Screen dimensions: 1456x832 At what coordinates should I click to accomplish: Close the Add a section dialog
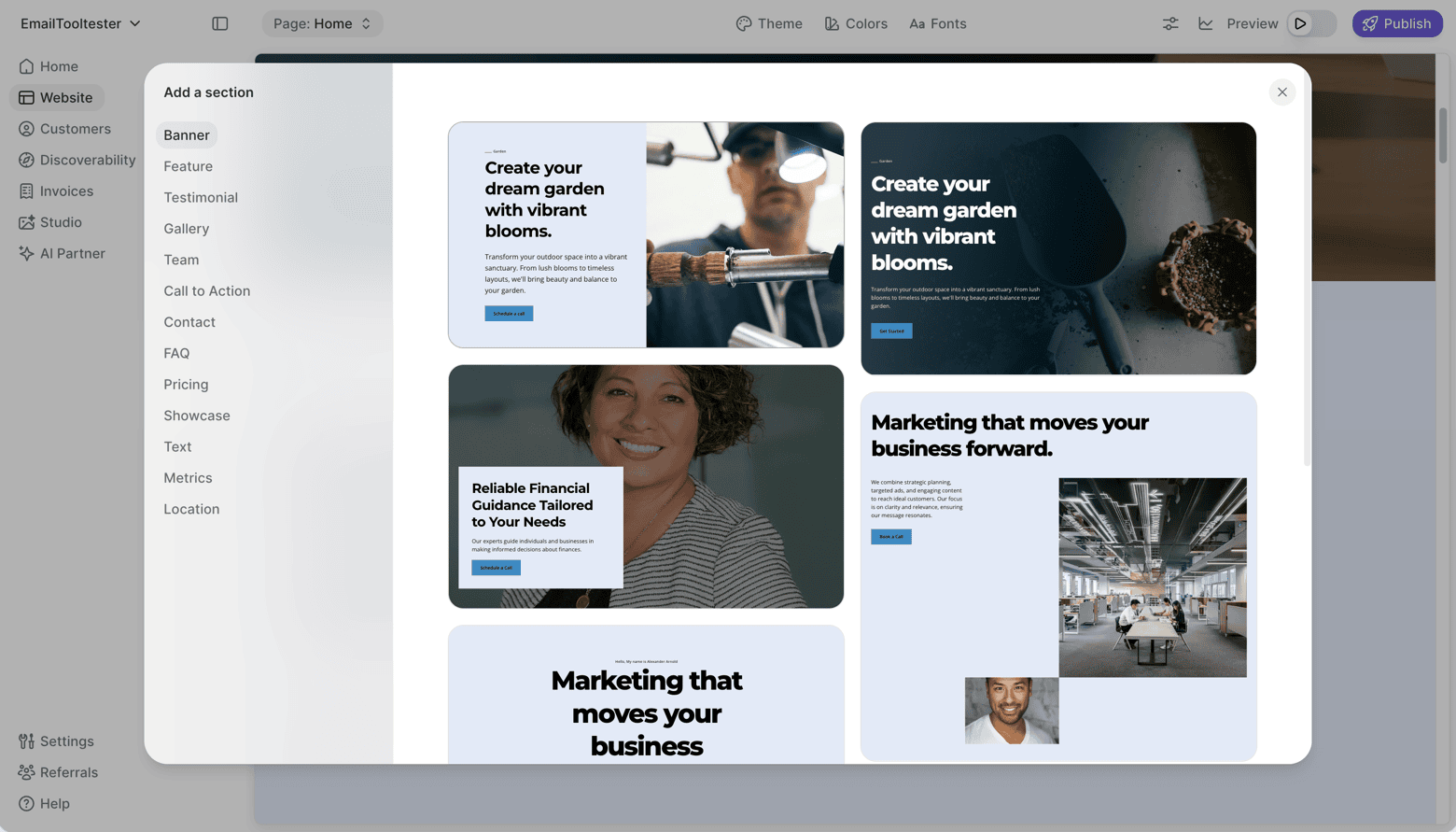[1281, 92]
